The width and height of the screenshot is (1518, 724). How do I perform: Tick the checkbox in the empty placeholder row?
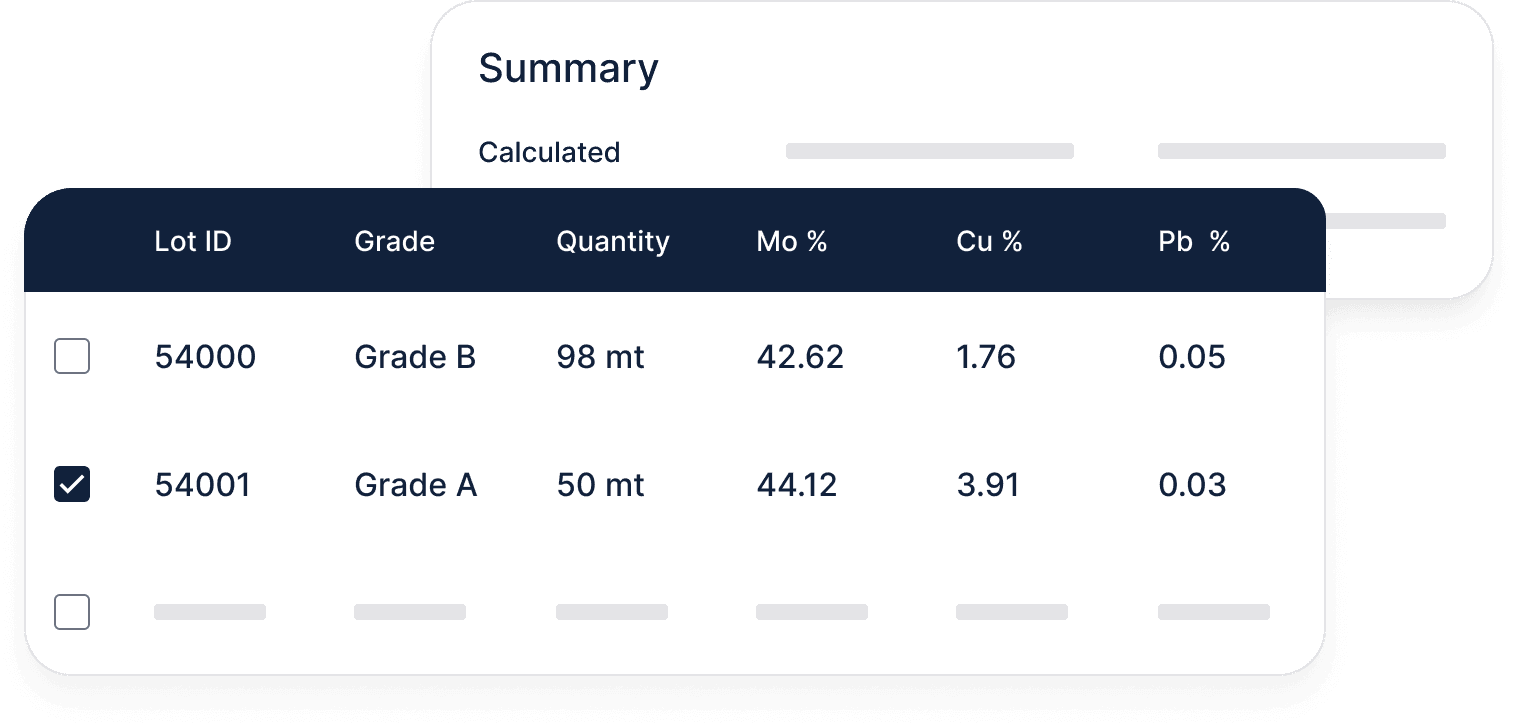click(72, 612)
